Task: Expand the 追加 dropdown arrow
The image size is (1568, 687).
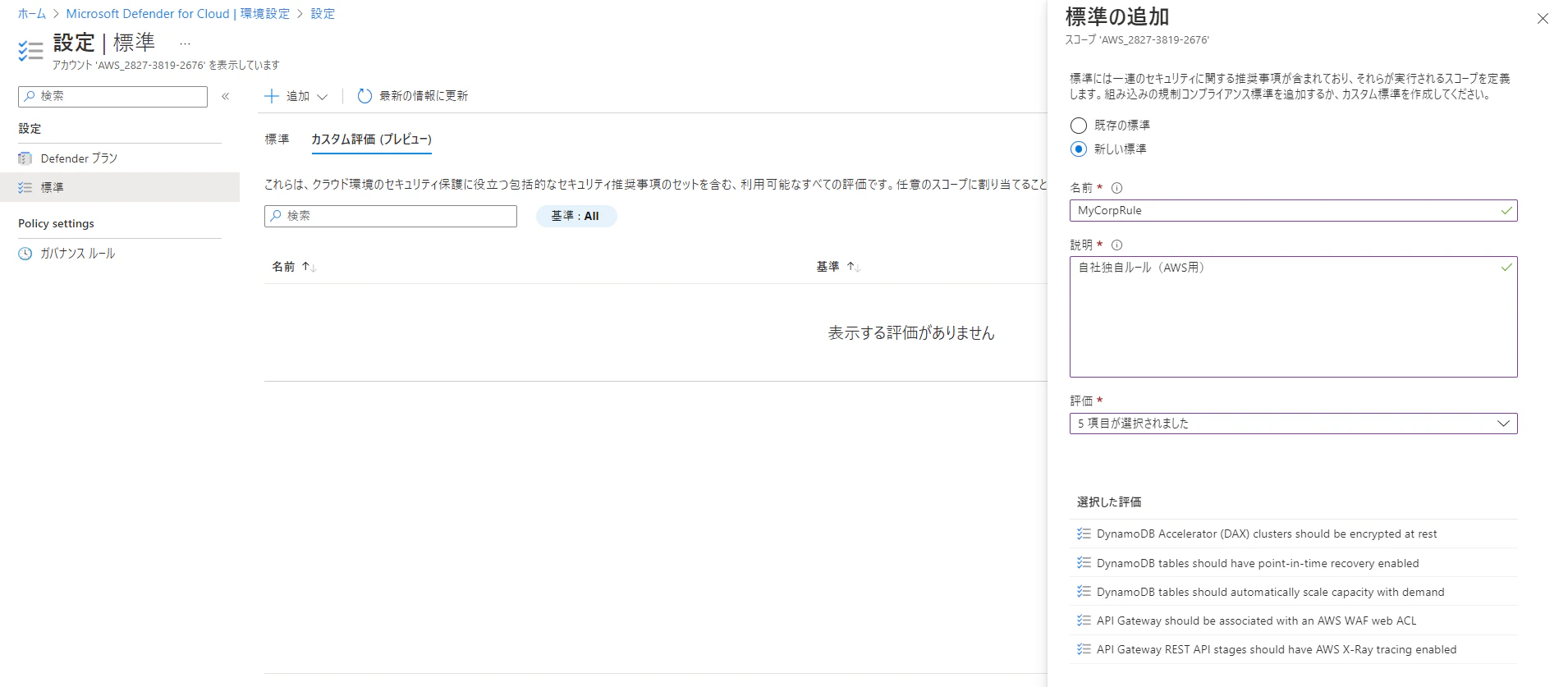Action: pyautogui.click(x=323, y=97)
